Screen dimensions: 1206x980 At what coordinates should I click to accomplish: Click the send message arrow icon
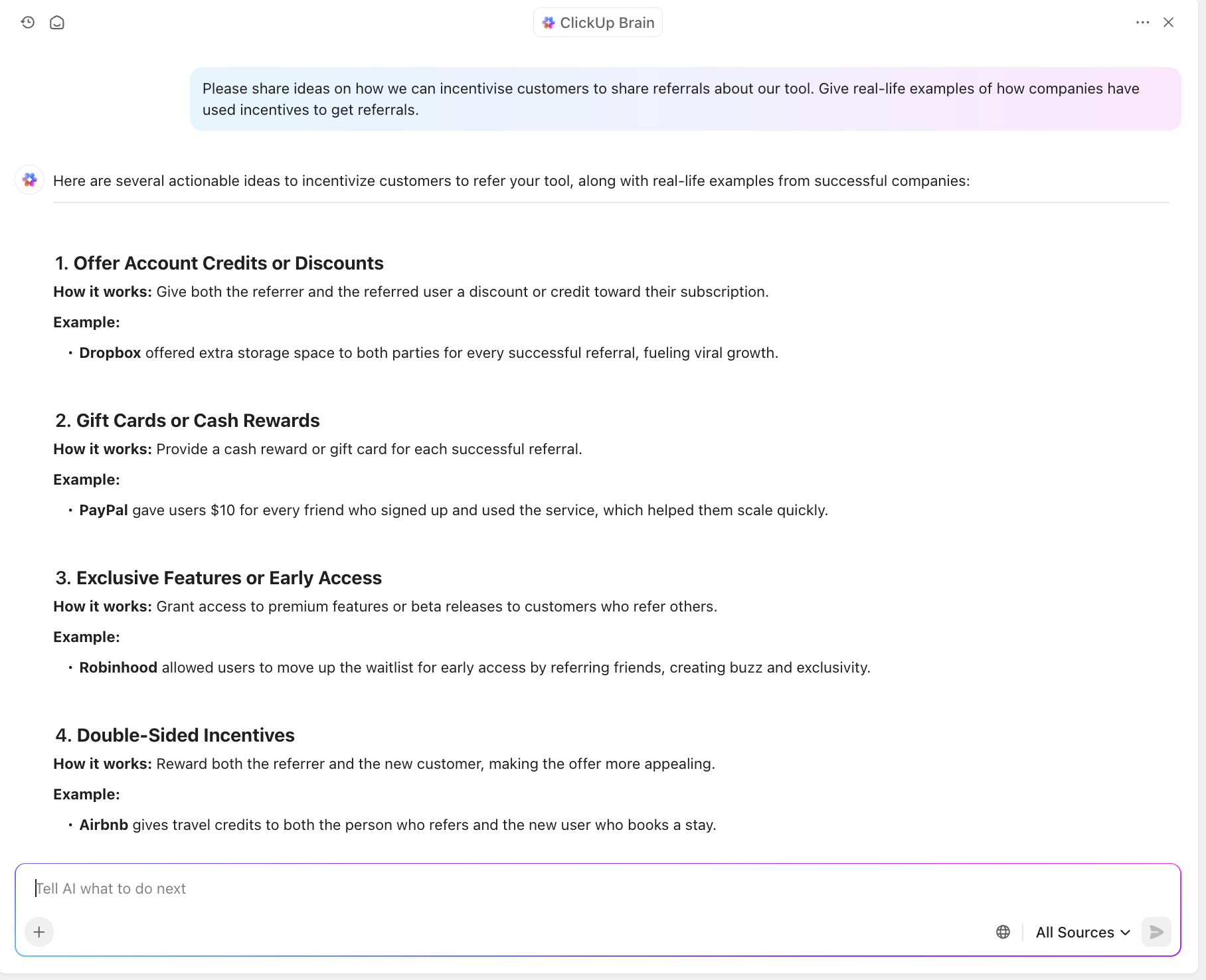tap(1156, 932)
